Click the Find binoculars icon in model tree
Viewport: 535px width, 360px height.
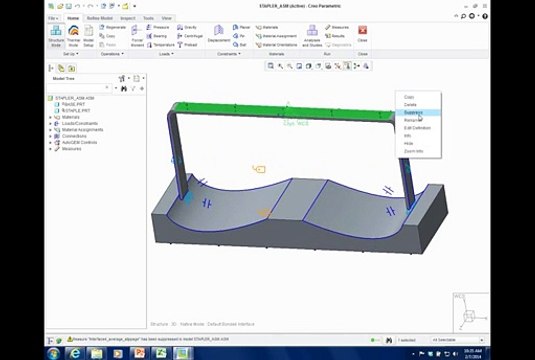tap(124, 89)
